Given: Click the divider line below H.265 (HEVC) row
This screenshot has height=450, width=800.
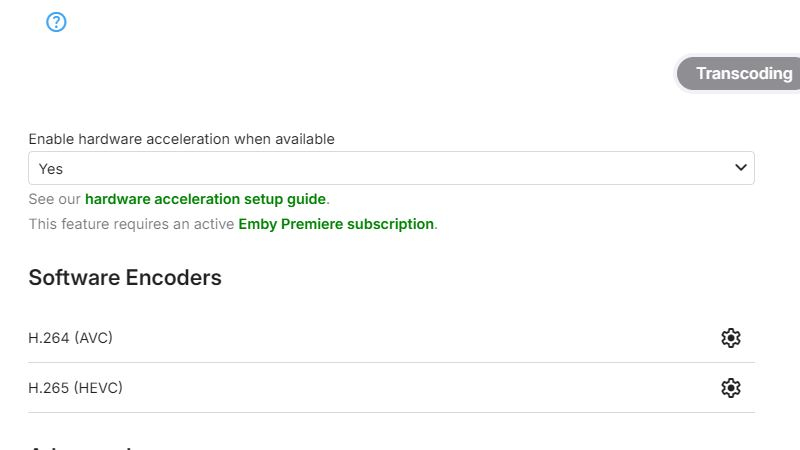Looking at the screenshot, I should click(x=391, y=412).
